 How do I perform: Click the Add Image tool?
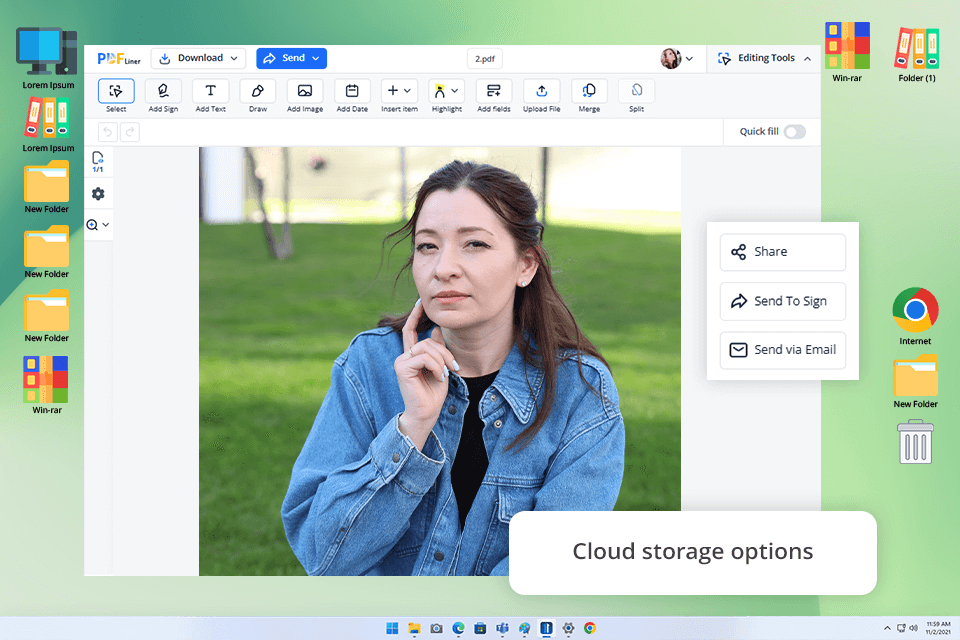[305, 91]
